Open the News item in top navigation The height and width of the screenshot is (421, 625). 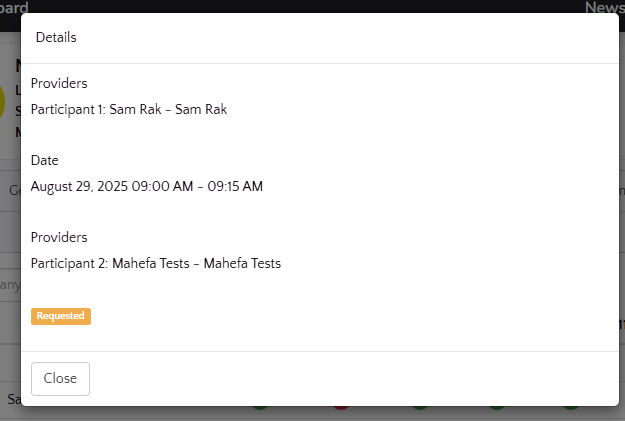click(x=604, y=8)
